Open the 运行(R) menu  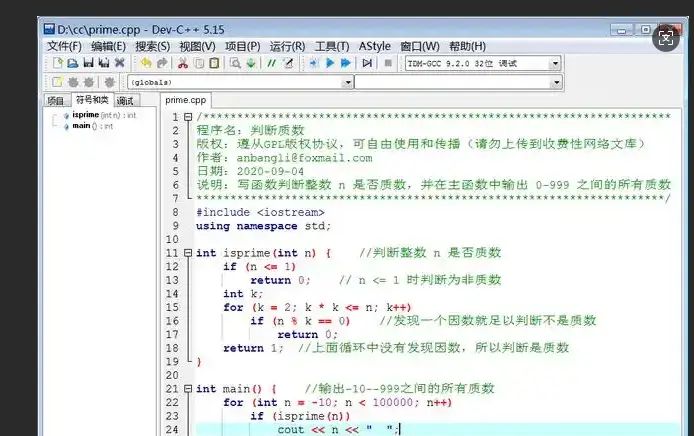287,46
